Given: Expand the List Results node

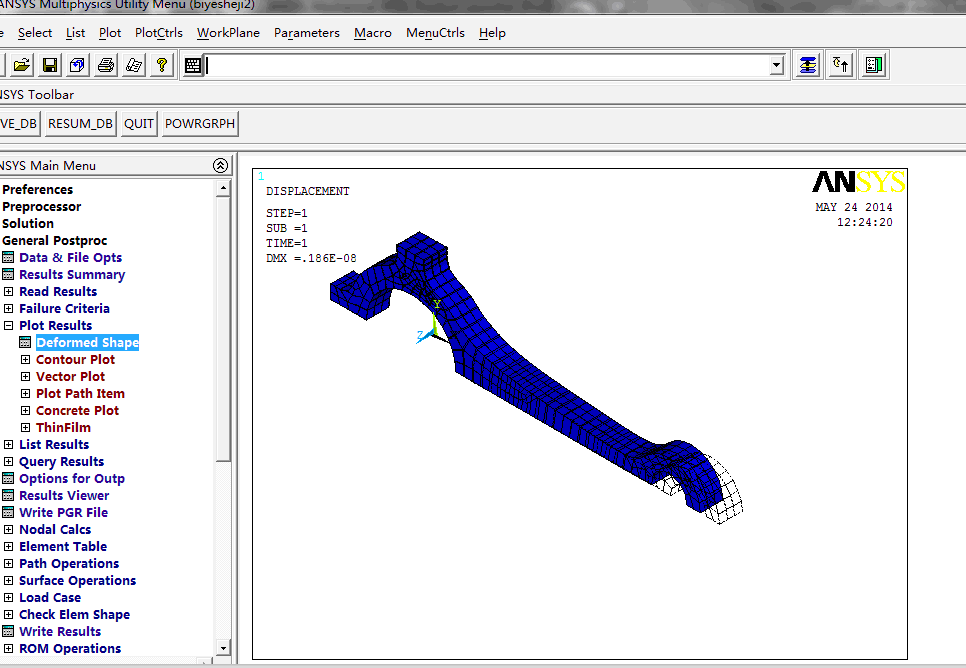Looking at the screenshot, I should pos(9,444).
